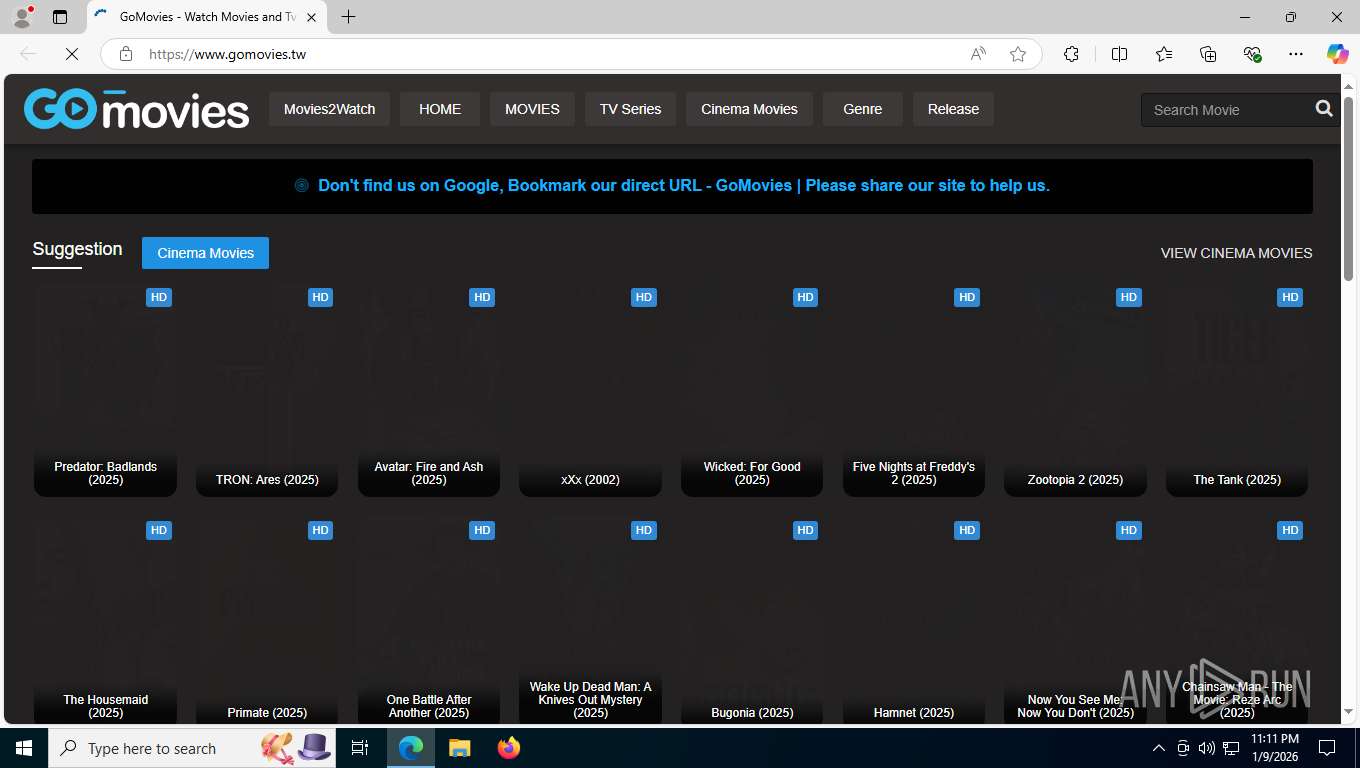Open Windows Start menu
Screen dimensions: 1360x768
(x=24, y=748)
